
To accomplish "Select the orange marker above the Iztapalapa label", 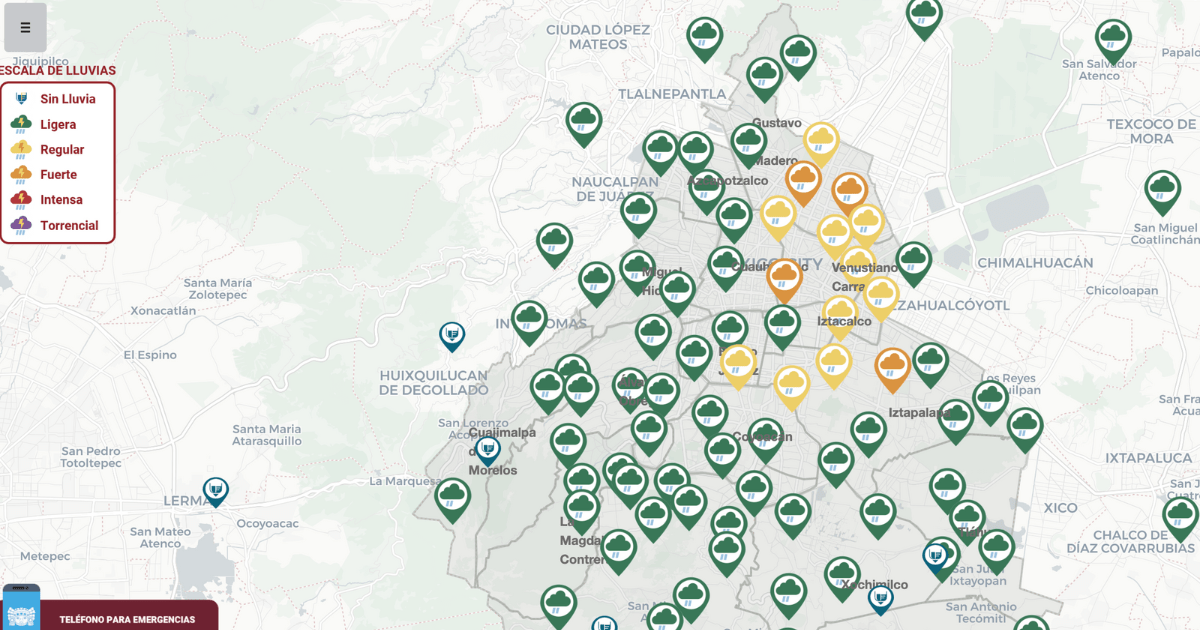I will pos(892,367).
